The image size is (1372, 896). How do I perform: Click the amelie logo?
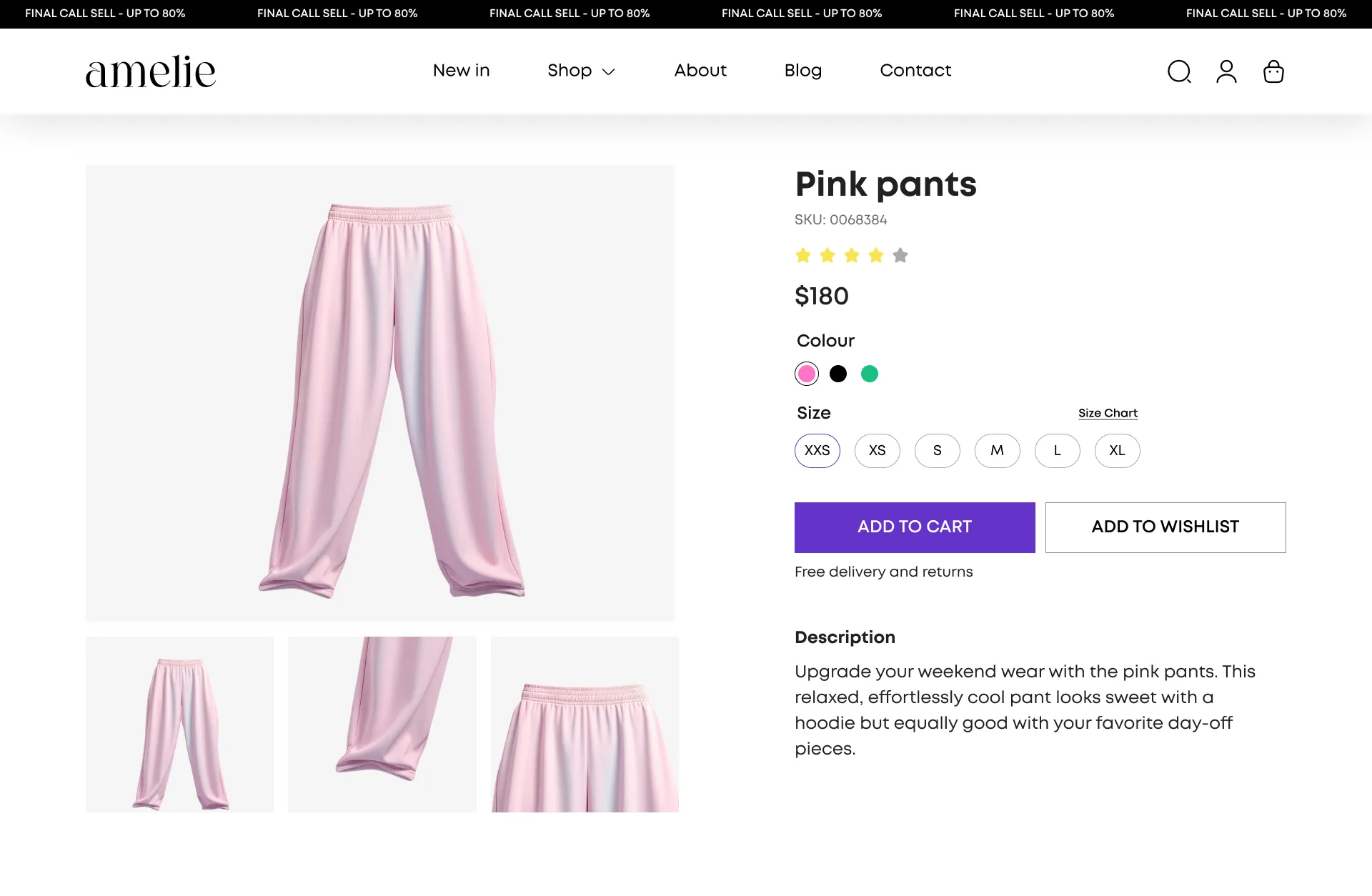point(151,71)
